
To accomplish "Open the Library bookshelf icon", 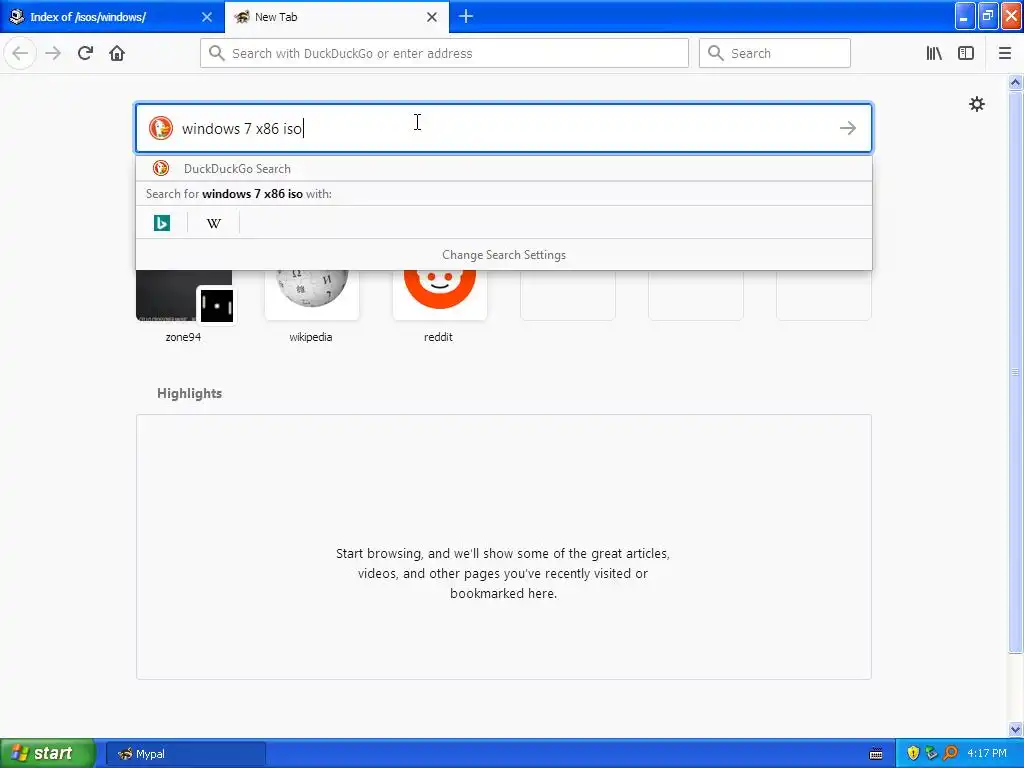I will pos(934,53).
